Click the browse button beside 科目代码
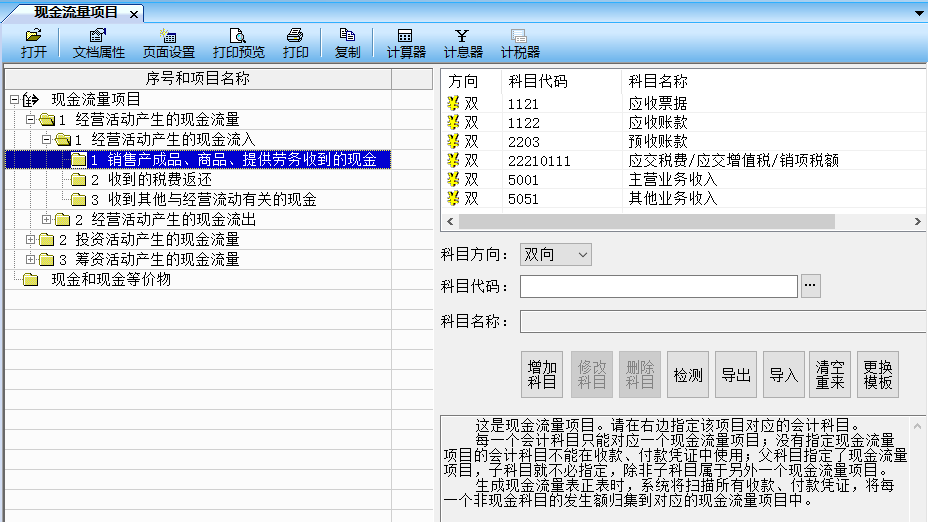The width and height of the screenshot is (928, 522). [810, 287]
